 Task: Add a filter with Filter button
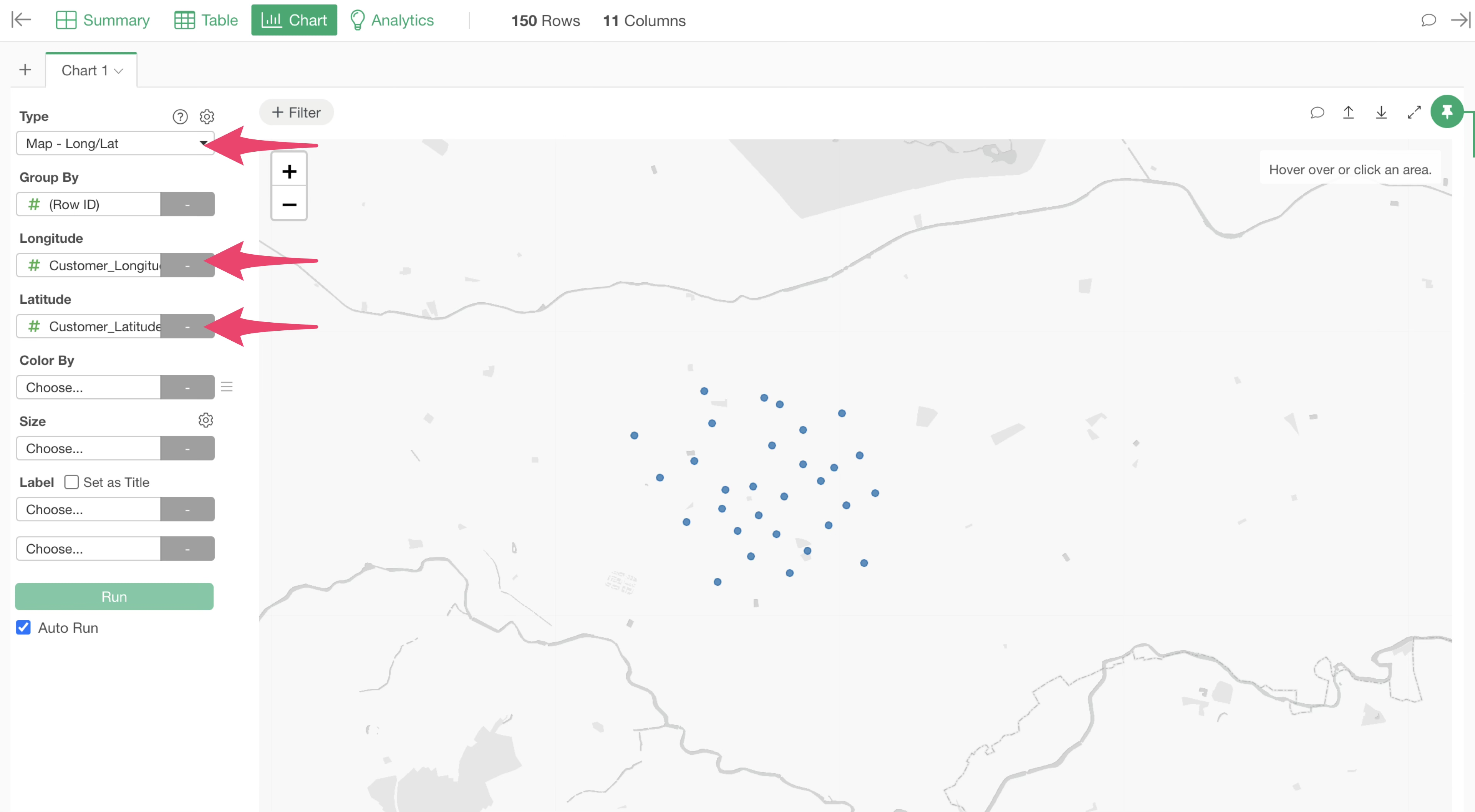pyautogui.click(x=296, y=113)
